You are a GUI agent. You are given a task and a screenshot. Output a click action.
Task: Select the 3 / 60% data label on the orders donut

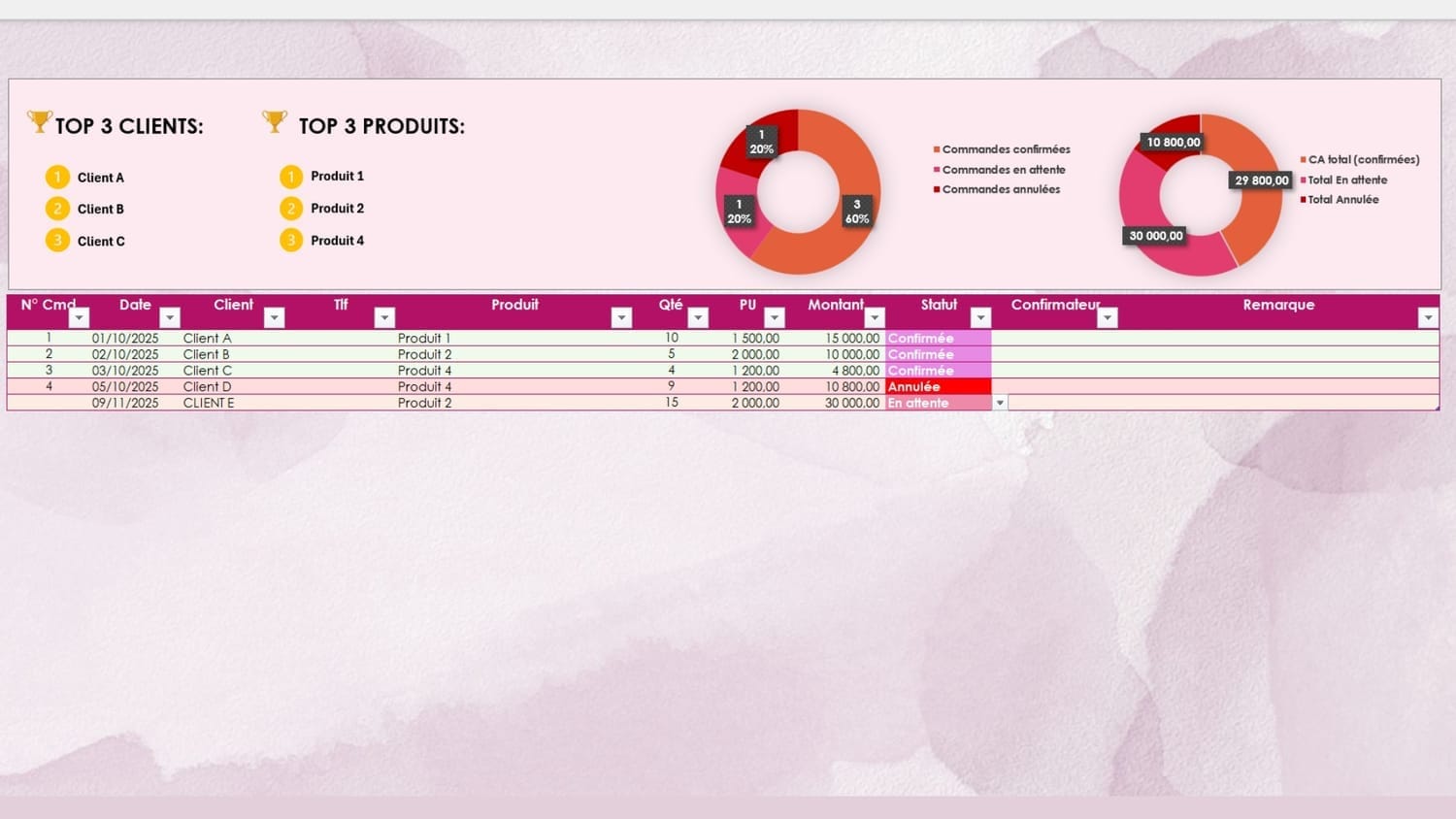pos(857,212)
